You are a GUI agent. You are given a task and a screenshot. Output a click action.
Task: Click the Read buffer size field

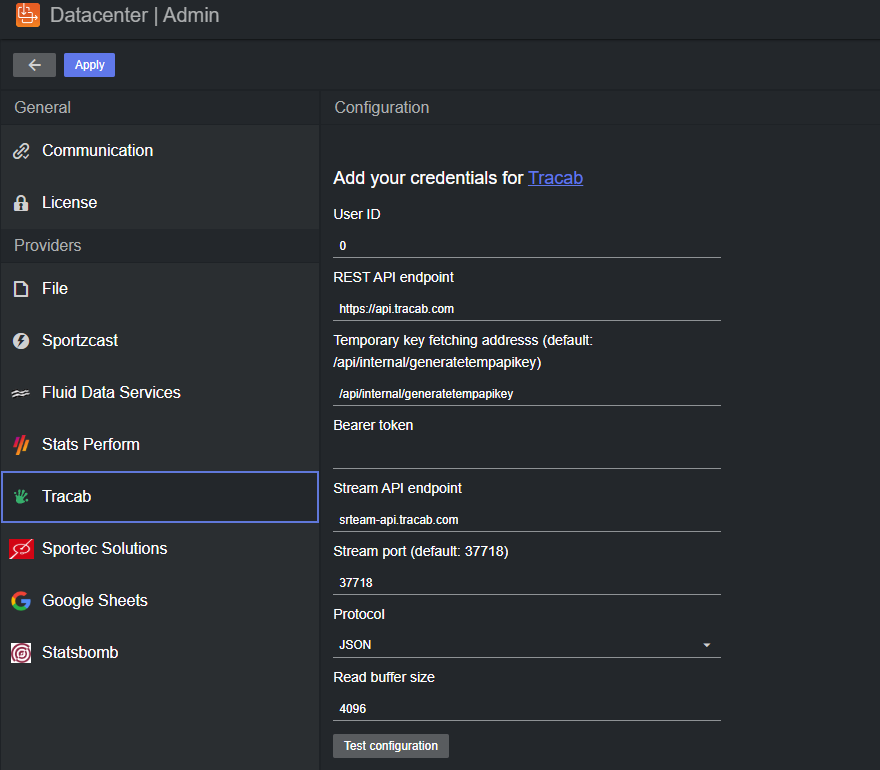(526, 708)
